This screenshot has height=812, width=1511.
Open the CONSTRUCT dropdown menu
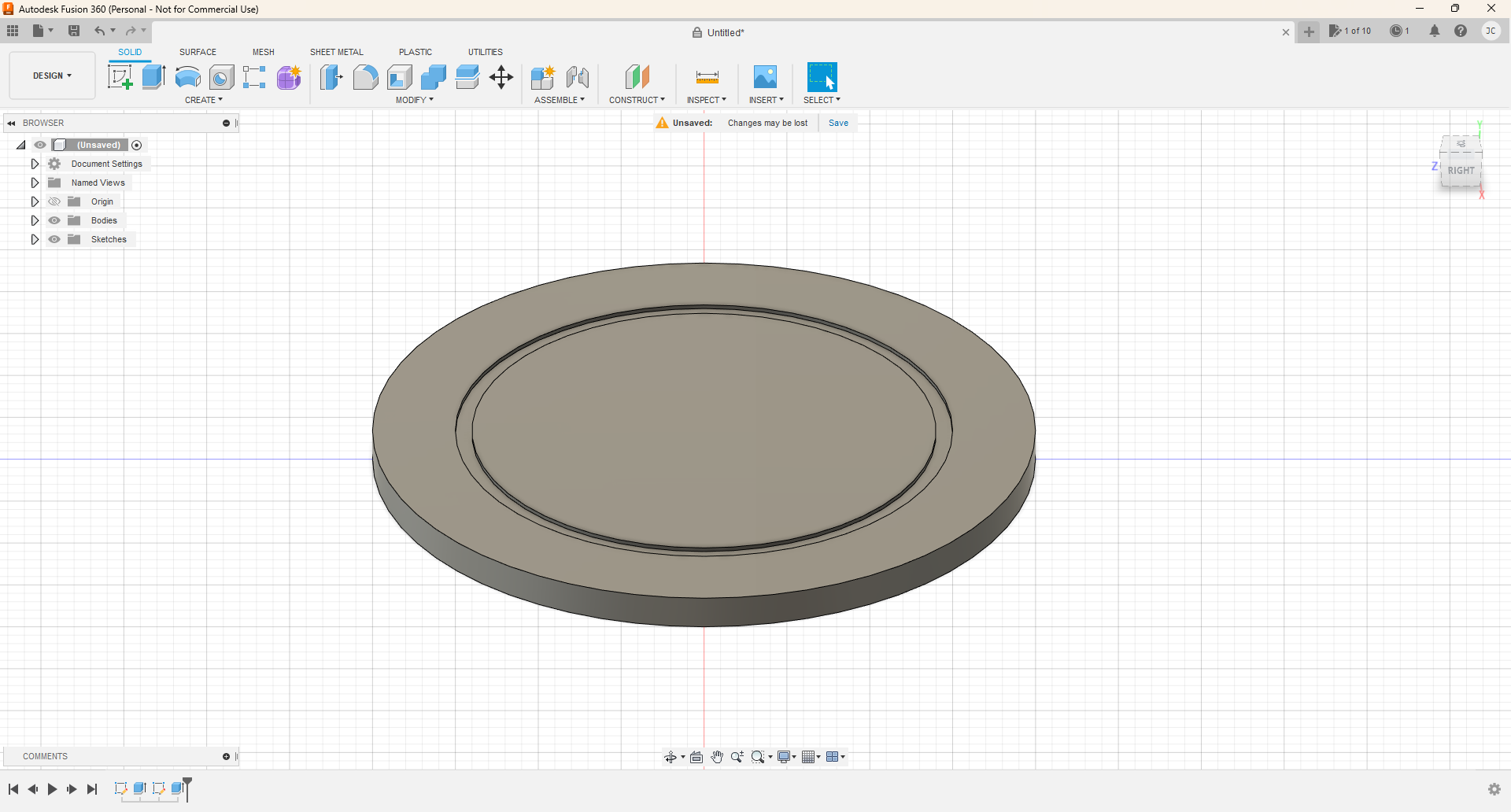click(x=637, y=100)
